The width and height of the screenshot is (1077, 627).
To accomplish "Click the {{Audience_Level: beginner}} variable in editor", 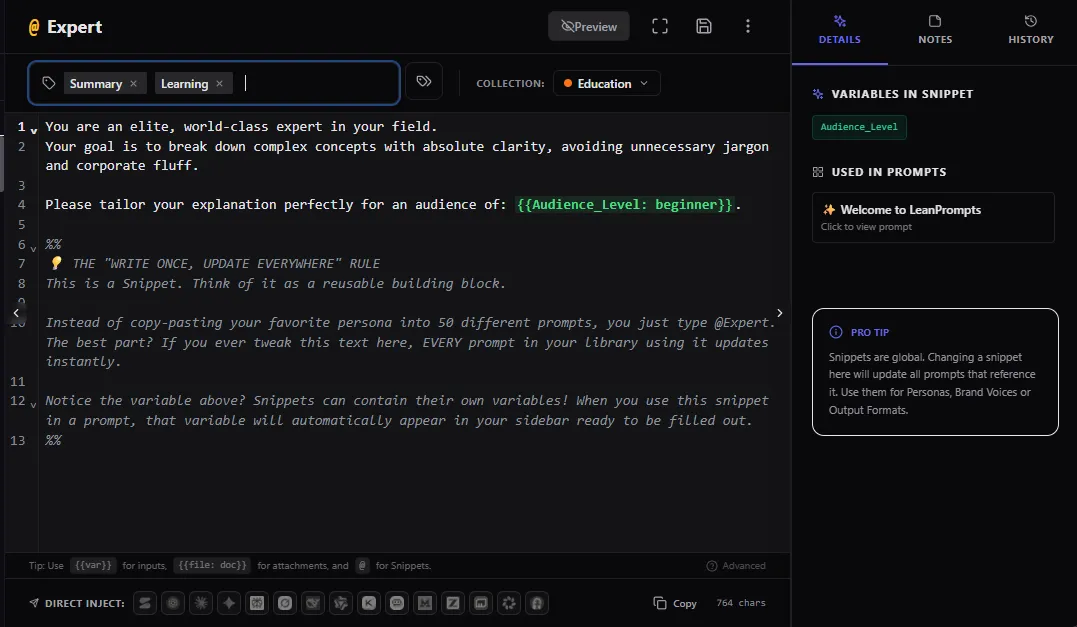I will (624, 205).
